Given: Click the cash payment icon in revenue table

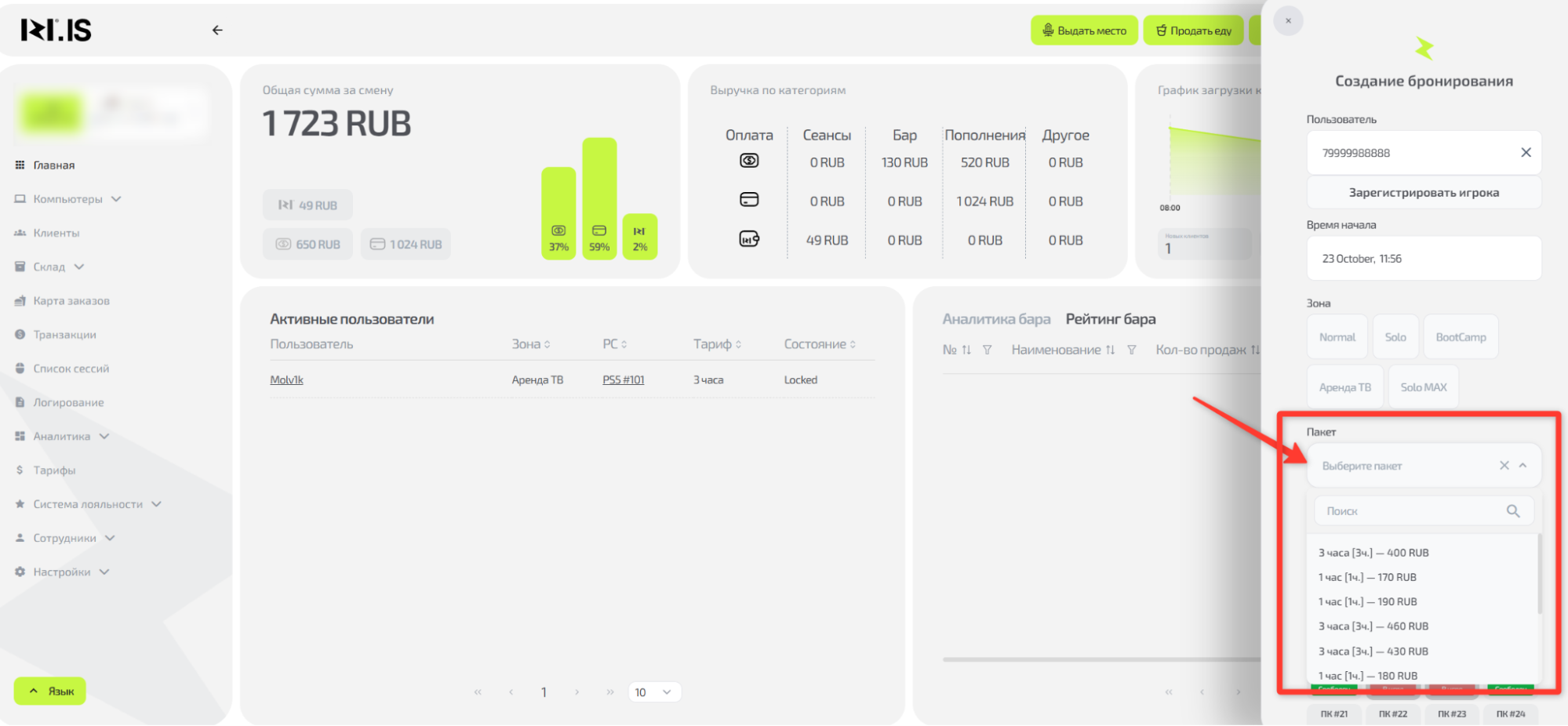Looking at the screenshot, I should coord(748,161).
